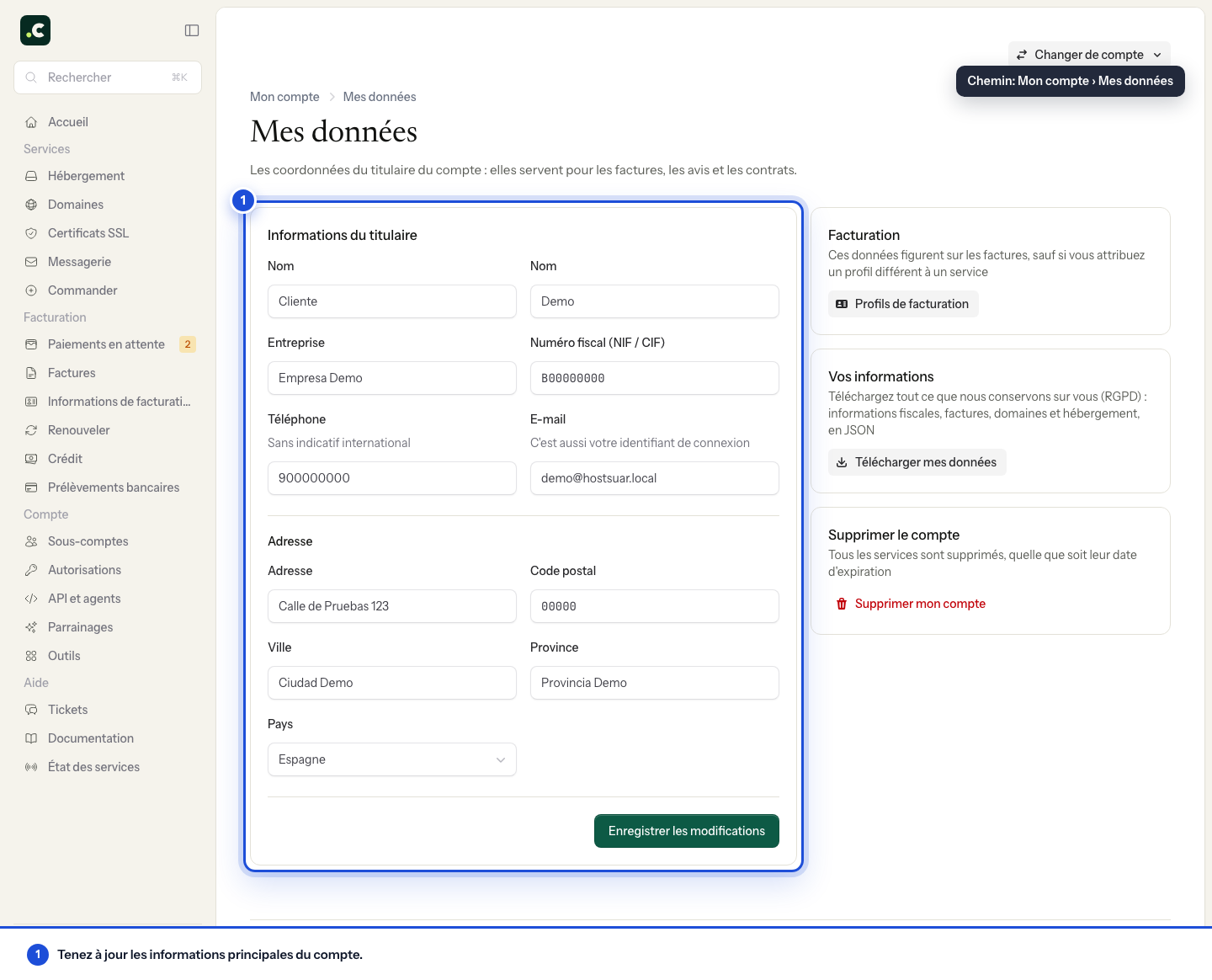
Task: Click the Adresse field Calle de Pruebas 123
Action: pos(392,606)
